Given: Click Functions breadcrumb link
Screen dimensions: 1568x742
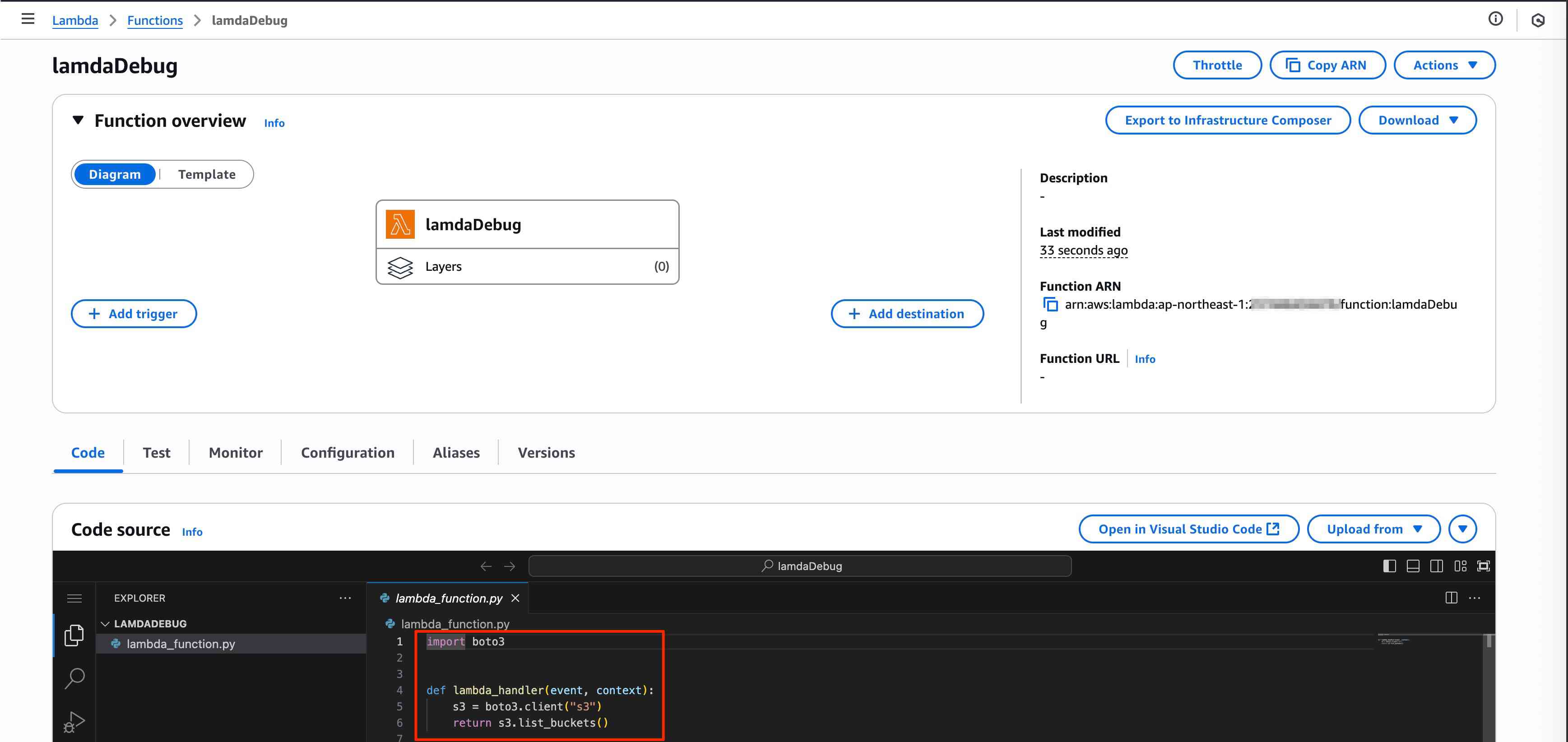Looking at the screenshot, I should coord(155,20).
